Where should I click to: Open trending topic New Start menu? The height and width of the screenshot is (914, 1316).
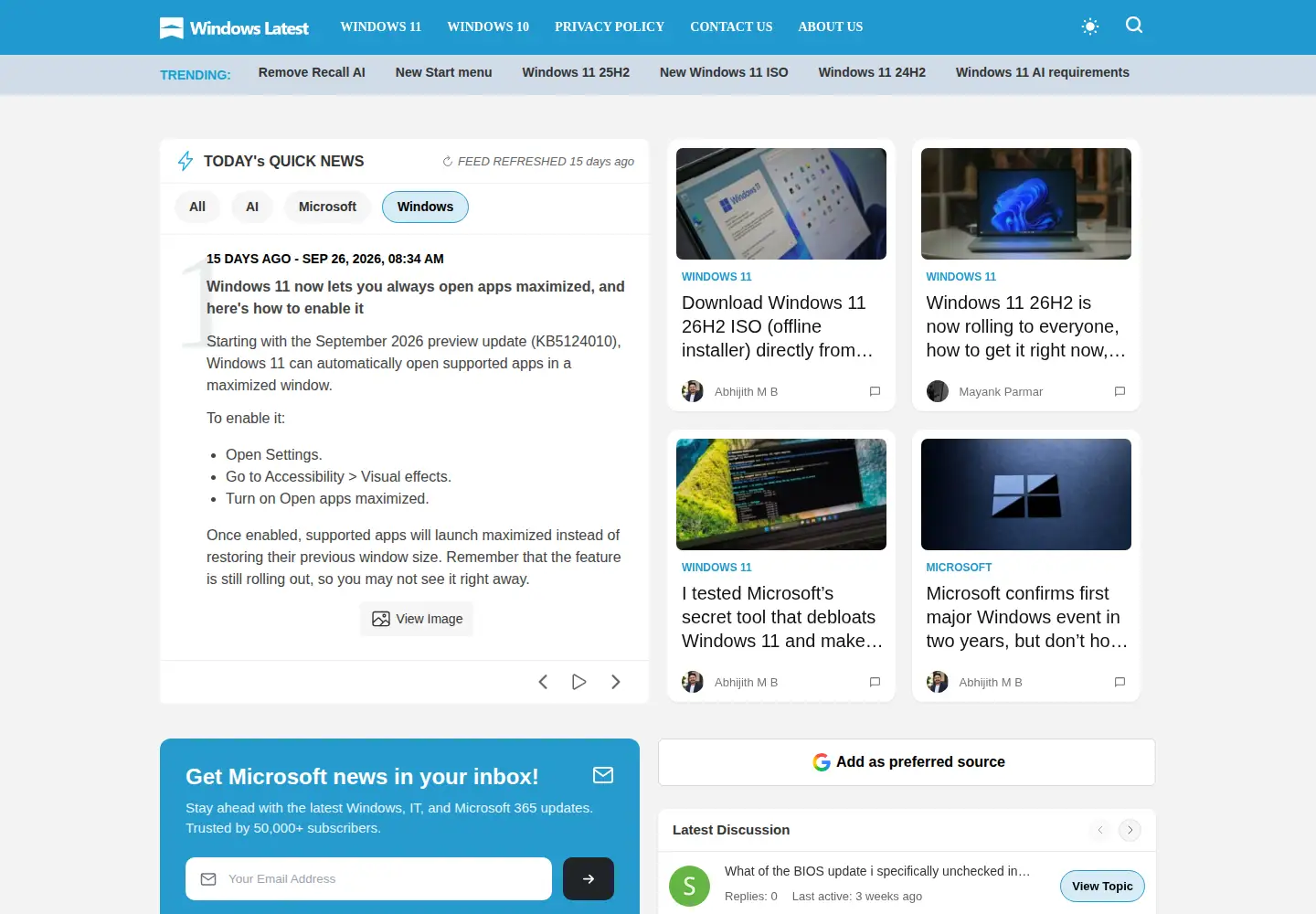point(444,72)
